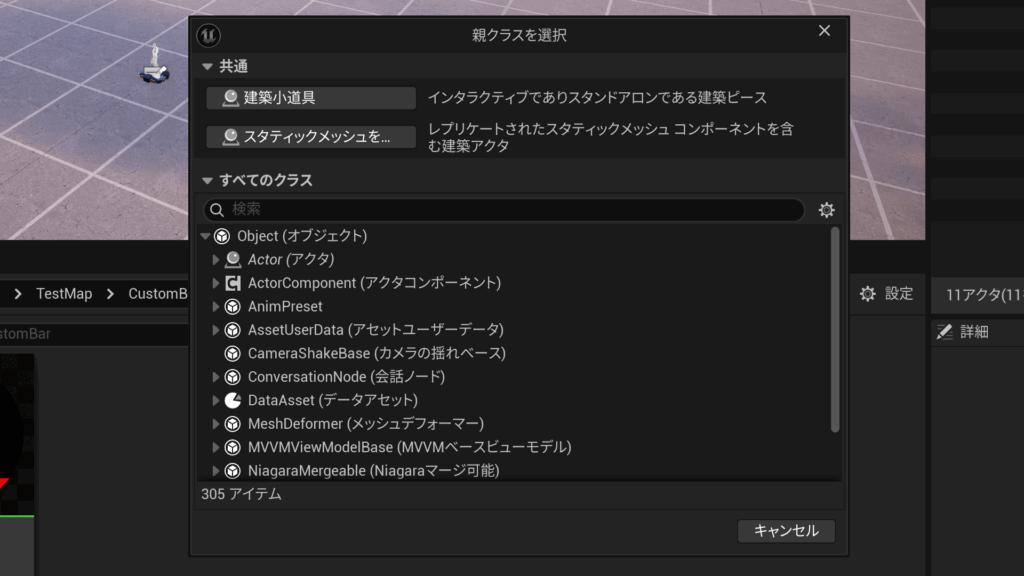Select AssetUserData (アセットユーザーデータ) row
Screen dimensions: 1024x576
(514, 330)
